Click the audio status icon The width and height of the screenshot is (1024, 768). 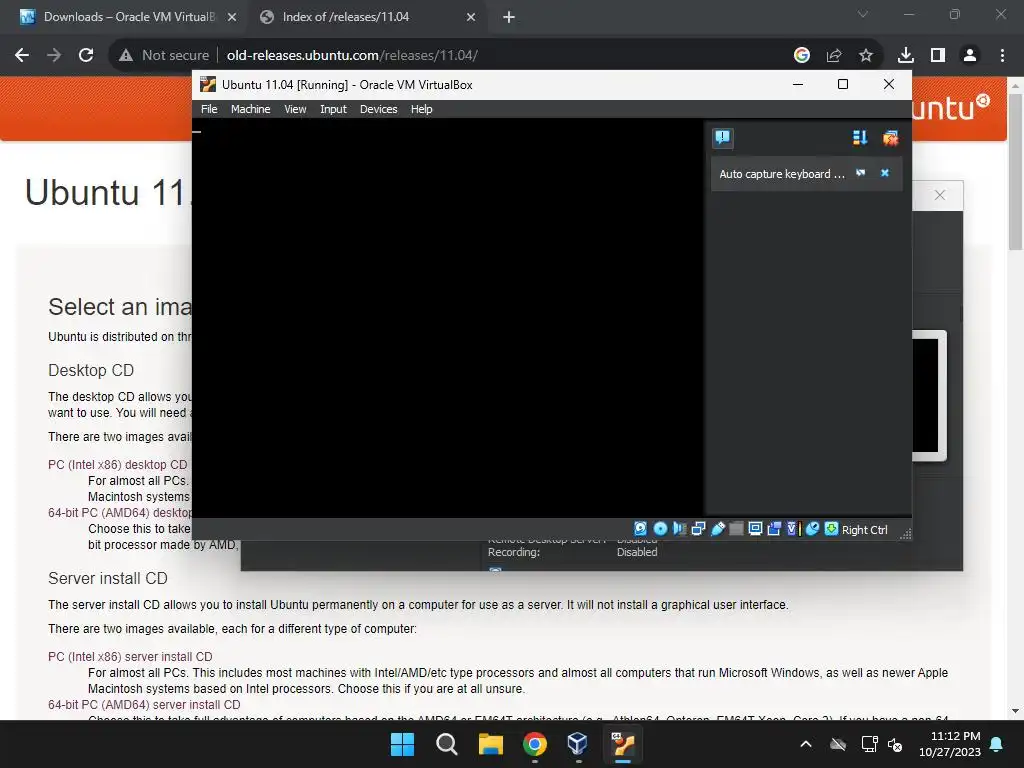[679, 529]
